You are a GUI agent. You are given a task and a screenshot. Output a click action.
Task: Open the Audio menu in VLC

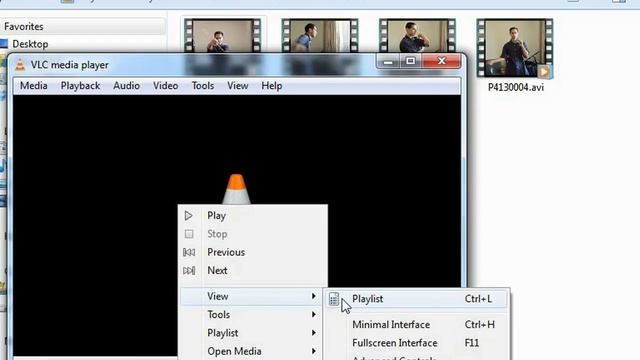(x=127, y=86)
